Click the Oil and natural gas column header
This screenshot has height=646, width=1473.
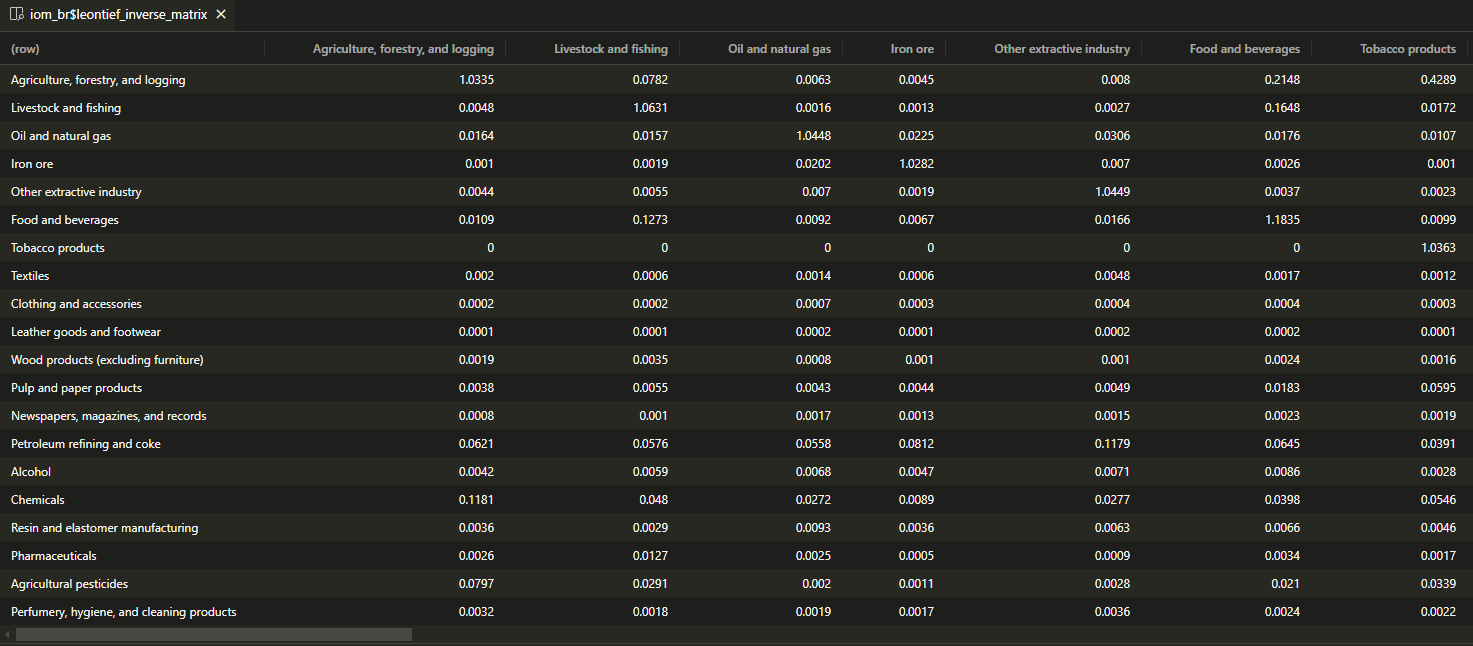pos(779,49)
